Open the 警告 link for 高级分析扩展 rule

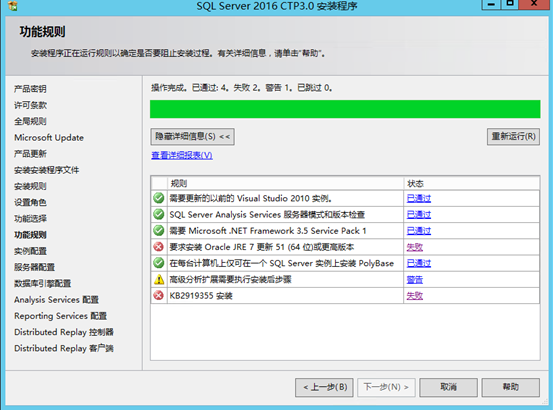[x=414, y=279]
